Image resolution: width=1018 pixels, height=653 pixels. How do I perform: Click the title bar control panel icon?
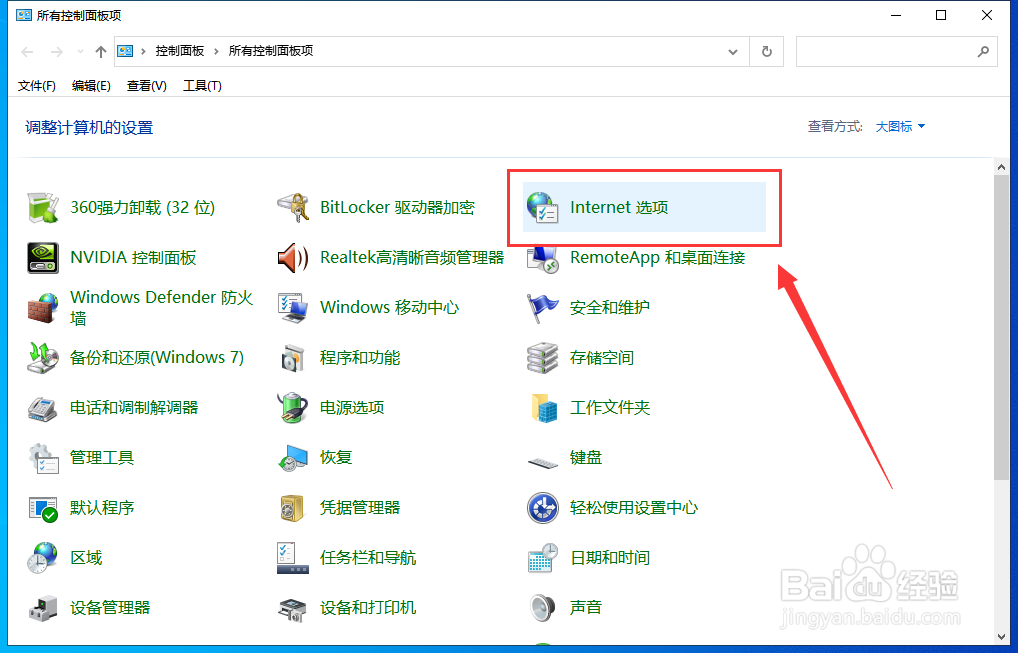click(24, 15)
